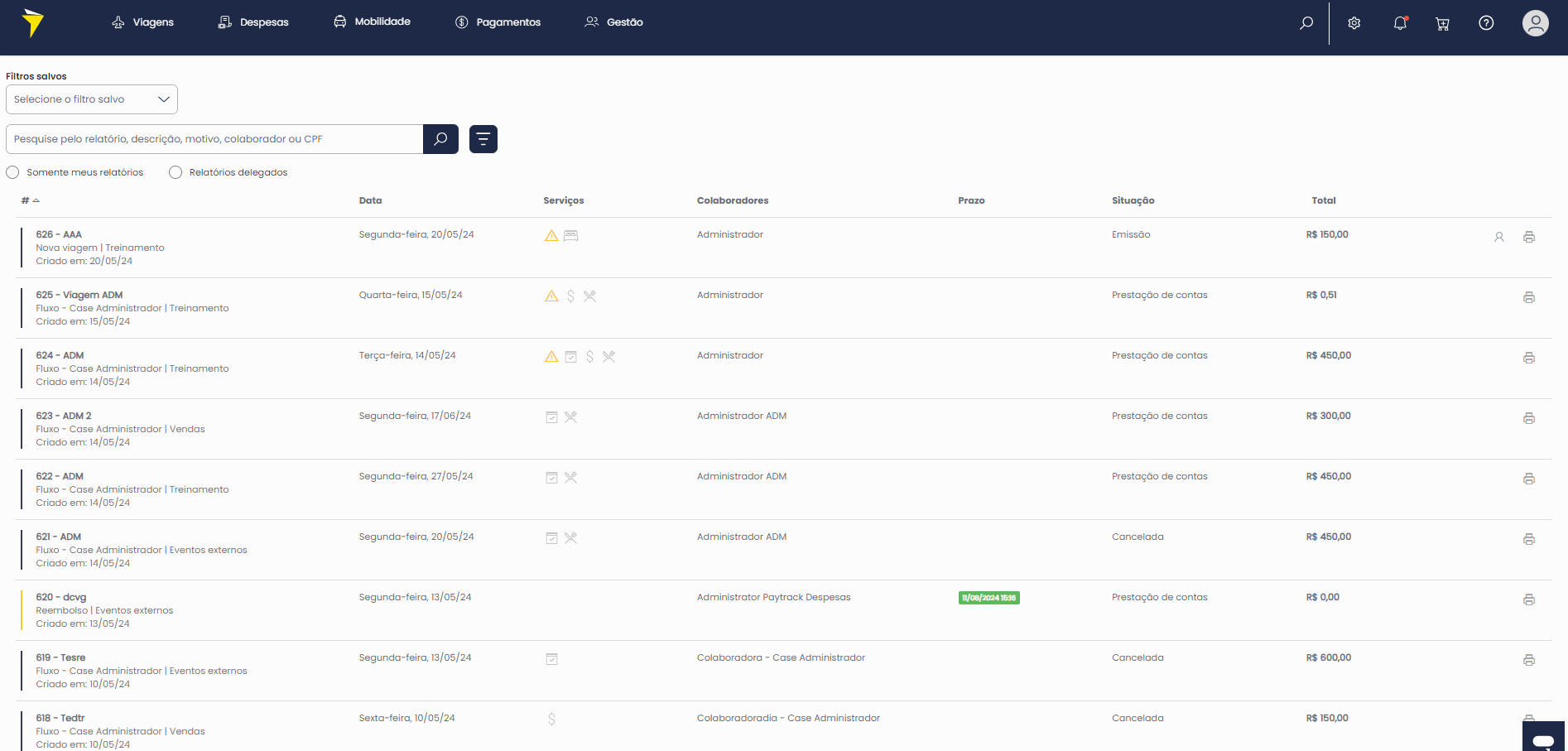The image size is (1568, 751).
Task: Open the help question mark icon
Action: pyautogui.click(x=1486, y=23)
